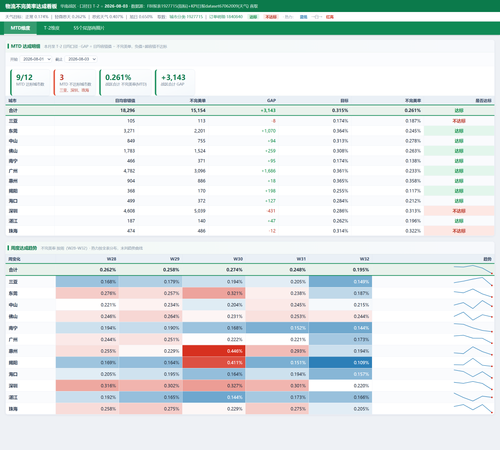Click 佛山 GAP value +259
This screenshot has width=500, height=450.
[270, 151]
